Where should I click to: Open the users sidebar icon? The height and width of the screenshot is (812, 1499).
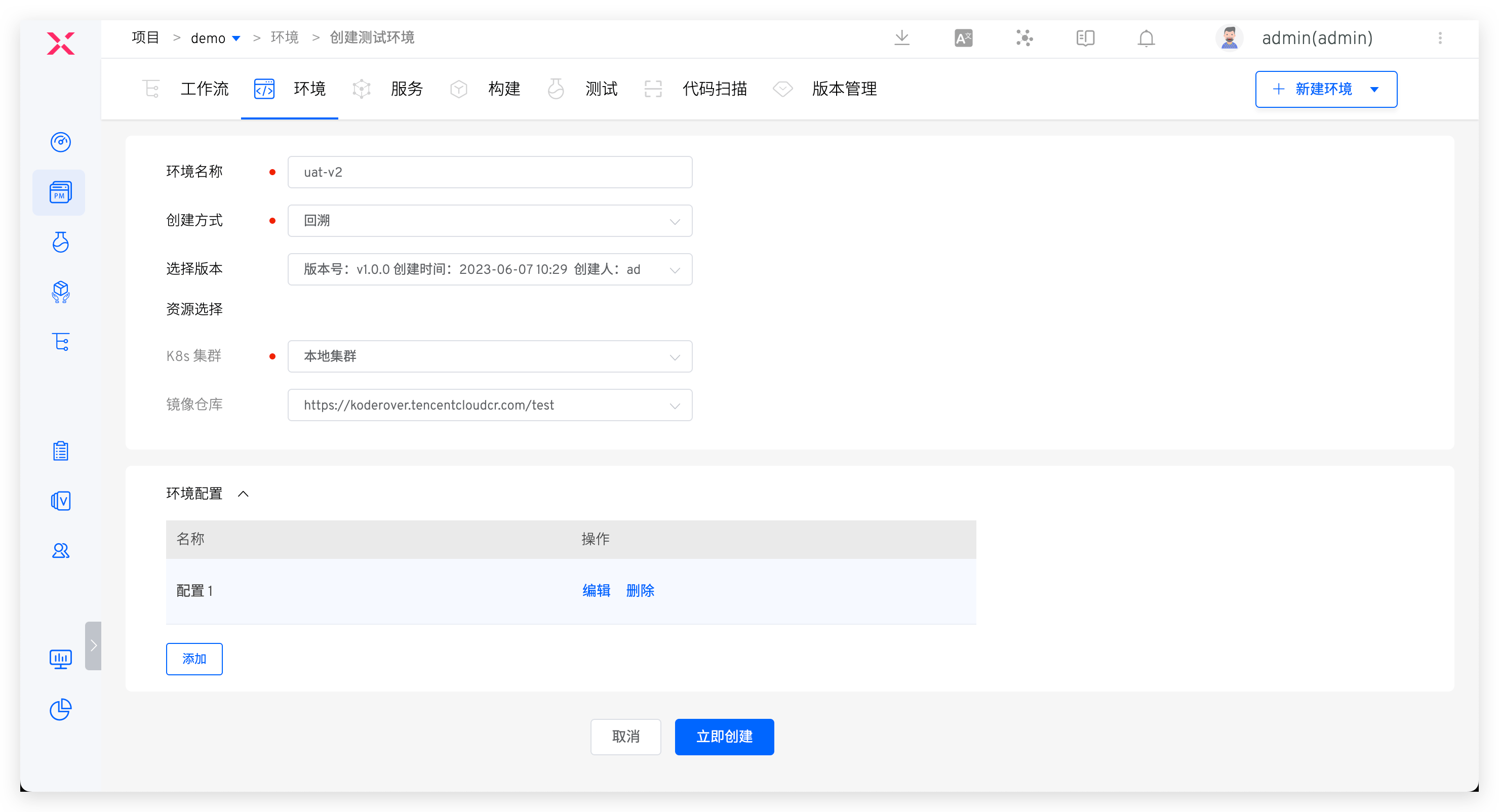61,550
